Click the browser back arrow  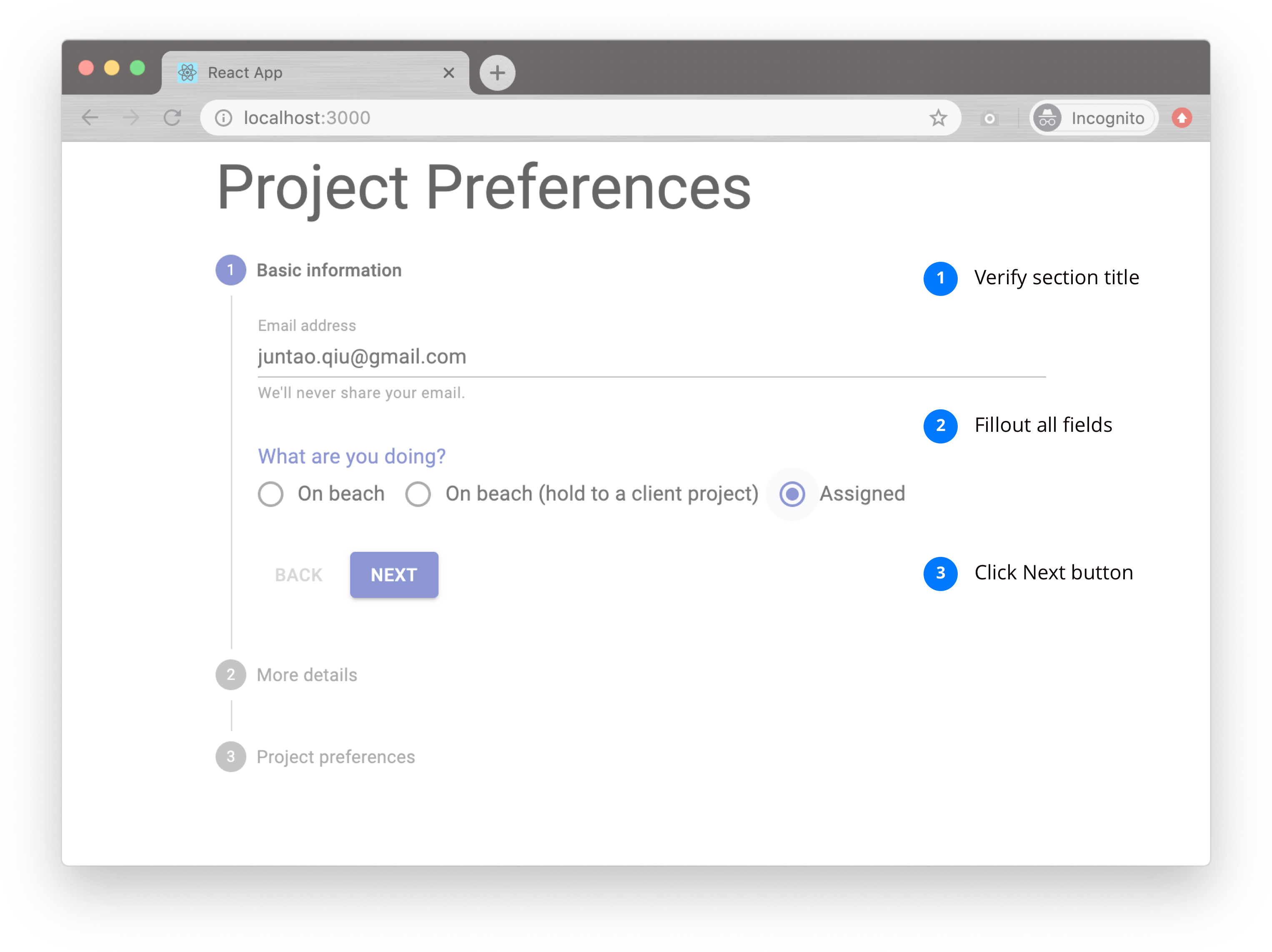90,118
